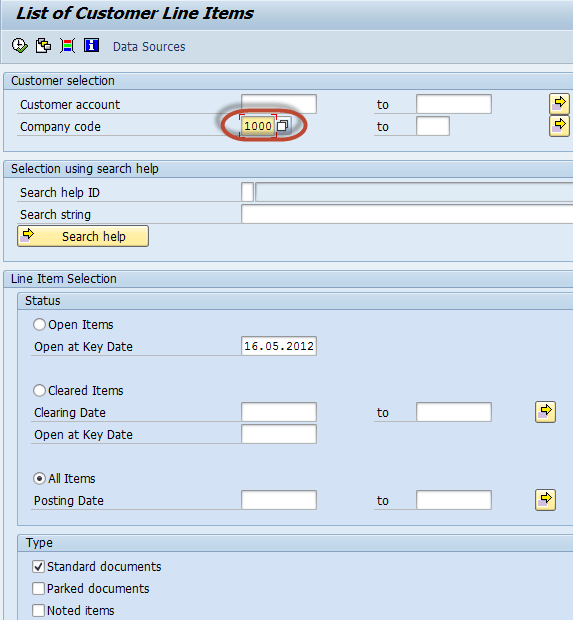Enable the Parked documents checkbox
The image size is (573, 620).
[38, 588]
